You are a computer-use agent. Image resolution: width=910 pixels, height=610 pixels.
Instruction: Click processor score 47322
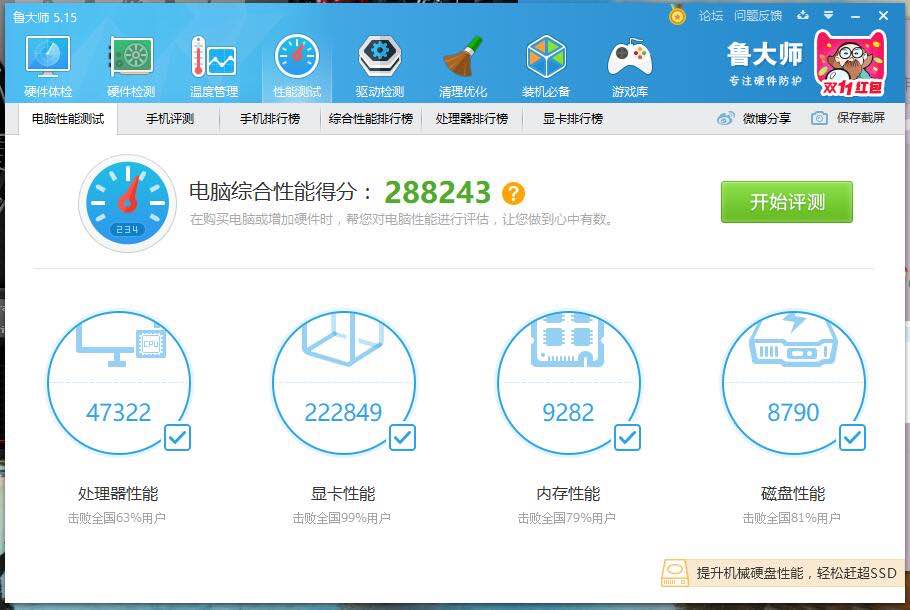pos(118,413)
